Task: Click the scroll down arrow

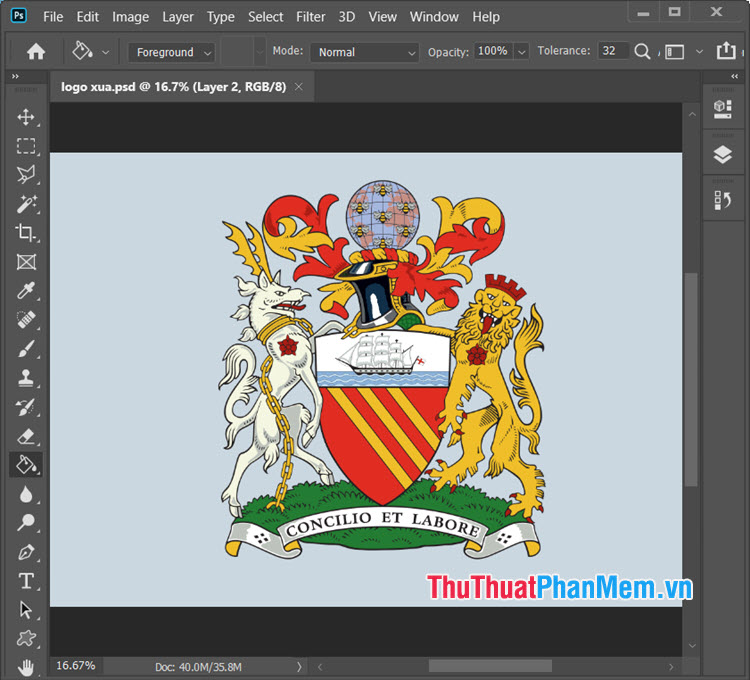Action: (x=692, y=646)
